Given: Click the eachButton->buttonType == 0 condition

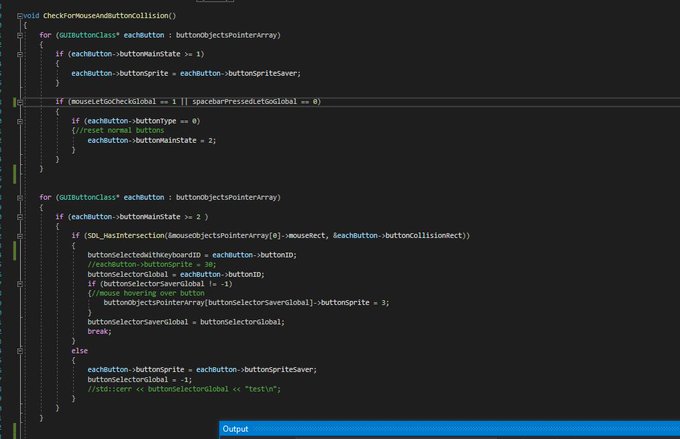Looking at the screenshot, I should pyautogui.click(x=142, y=121).
